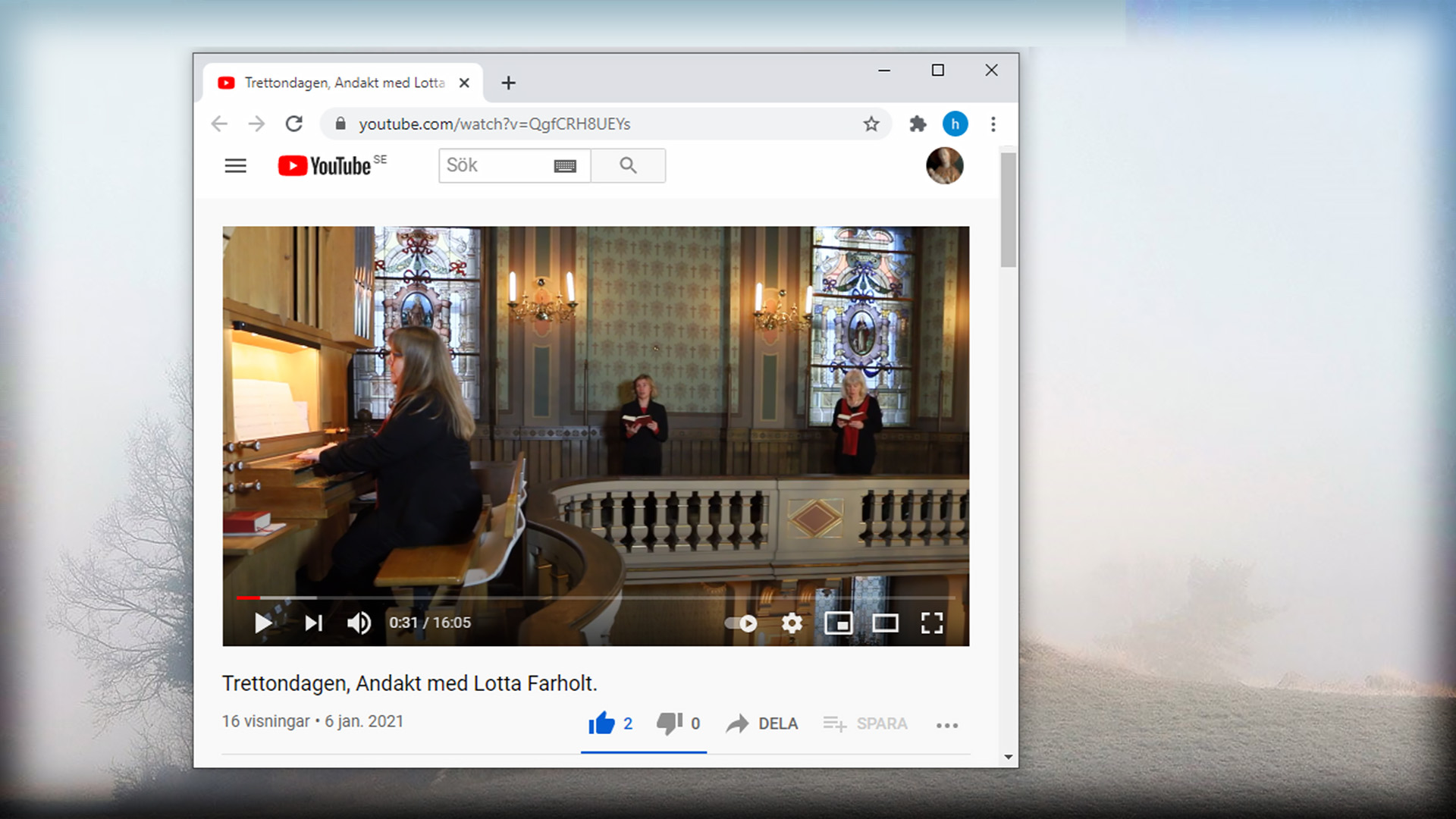Open the three-dot more actions menu
The height and width of the screenshot is (819, 1456).
coord(947,726)
